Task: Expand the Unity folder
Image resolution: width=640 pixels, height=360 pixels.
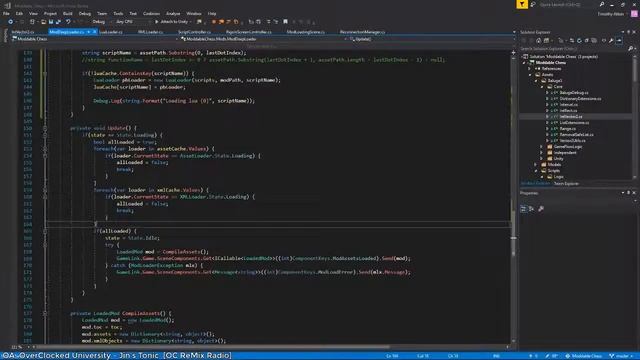Action: pos(542,158)
